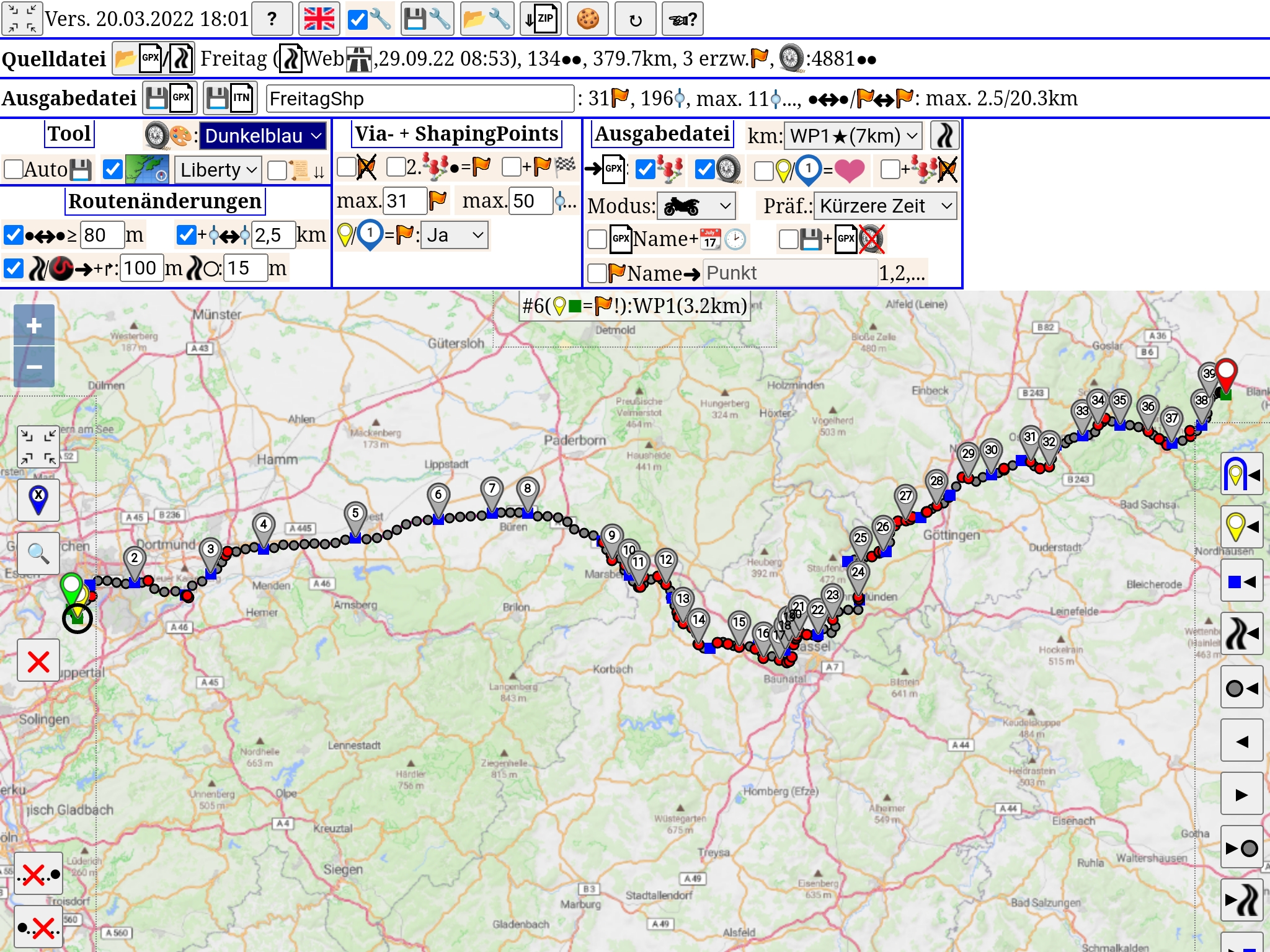The height and width of the screenshot is (952, 1270).
Task: Click the delete-before-point red X button
Action: 38,874
